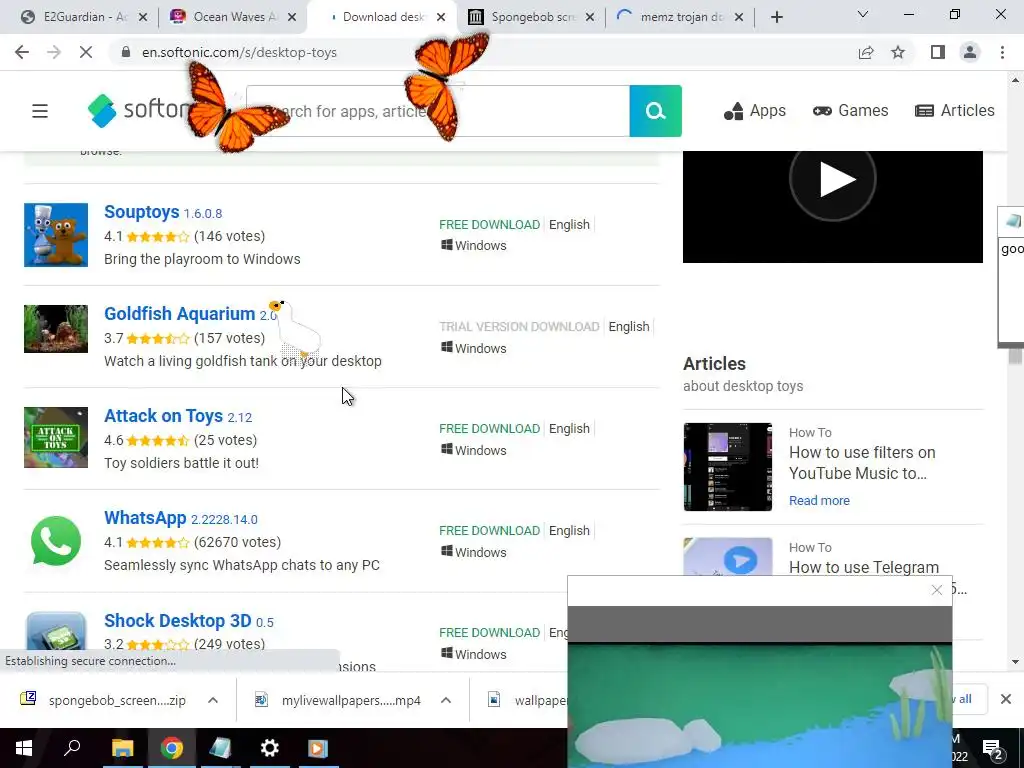Open the Softonic hamburger menu

(40, 111)
